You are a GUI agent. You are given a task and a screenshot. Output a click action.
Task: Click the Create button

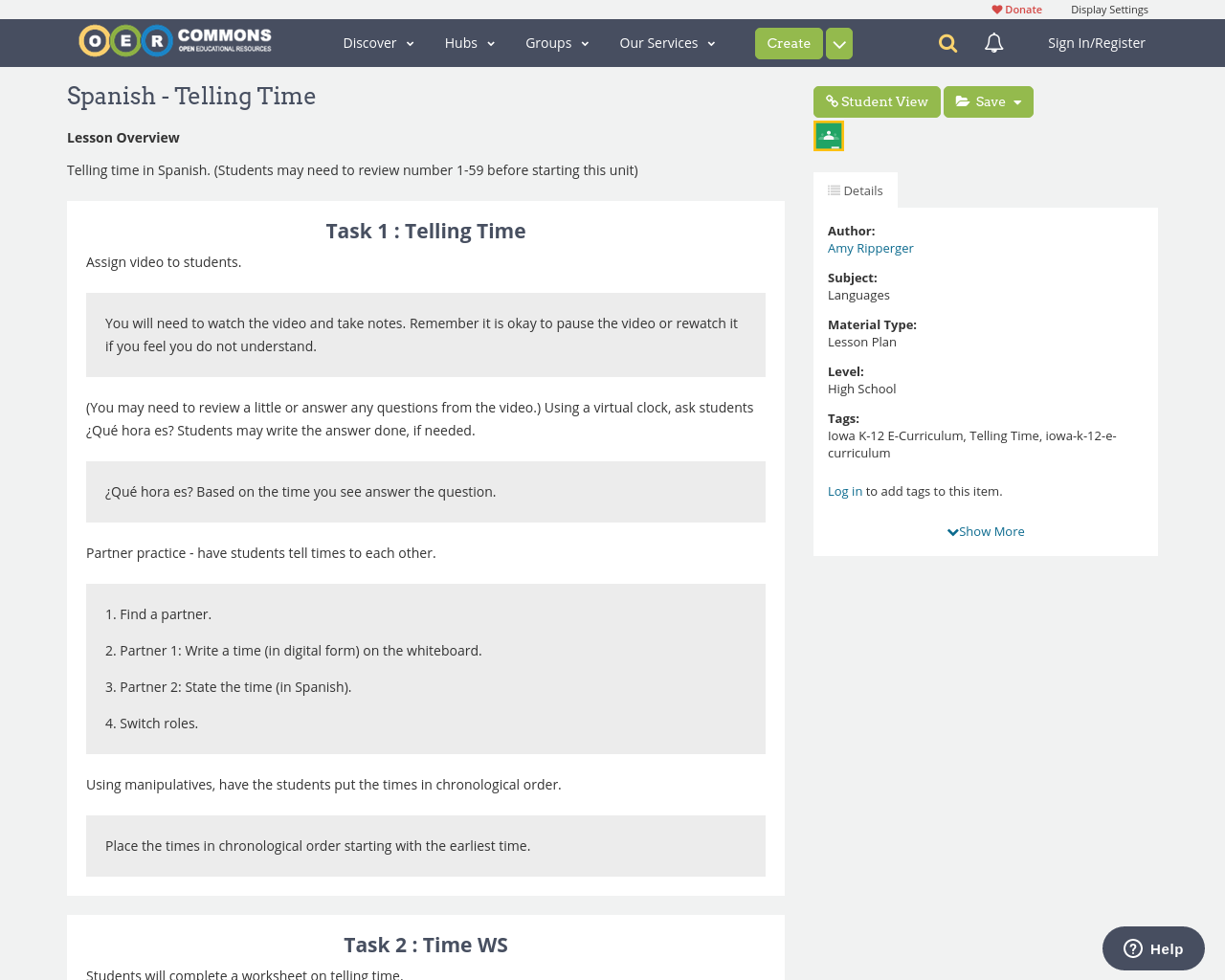(789, 42)
